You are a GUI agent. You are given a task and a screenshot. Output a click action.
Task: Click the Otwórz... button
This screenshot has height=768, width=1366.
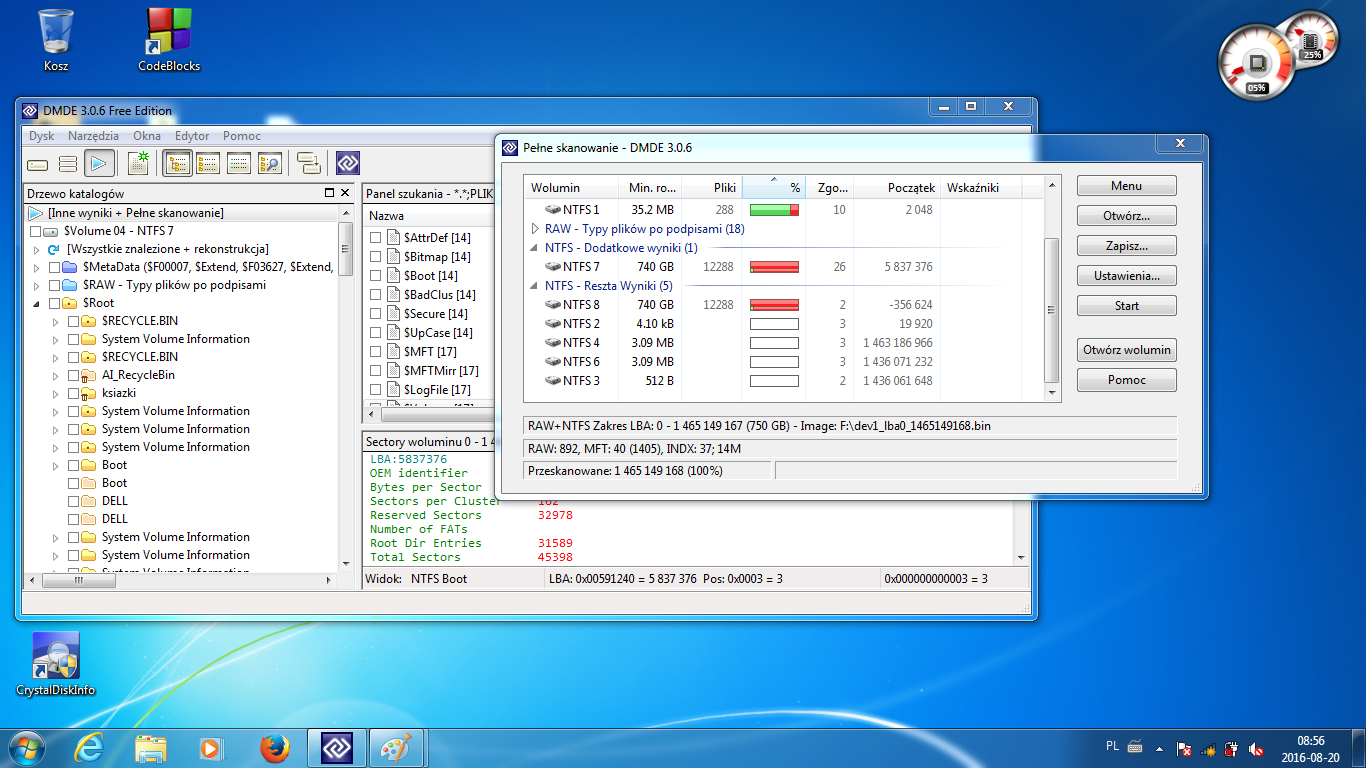(x=1127, y=216)
